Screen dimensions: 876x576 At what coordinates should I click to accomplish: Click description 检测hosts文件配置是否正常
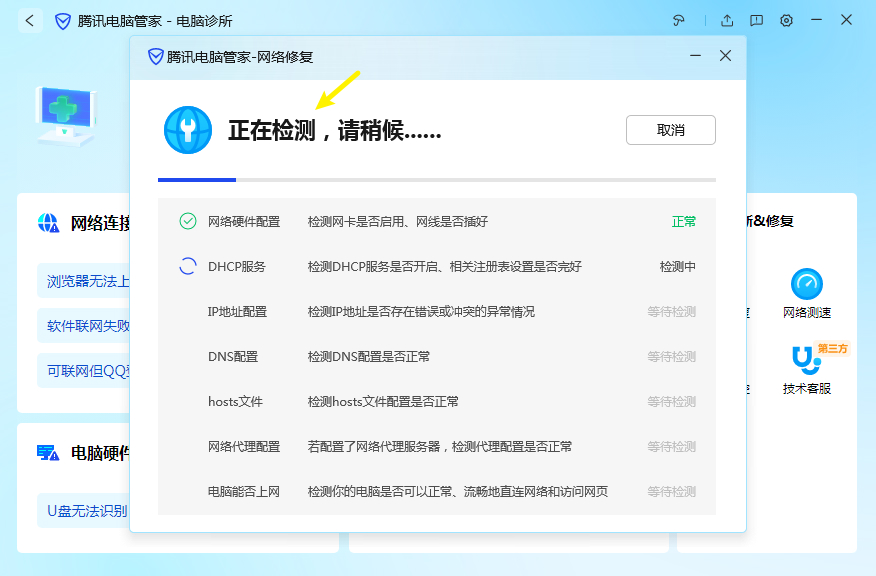click(383, 402)
